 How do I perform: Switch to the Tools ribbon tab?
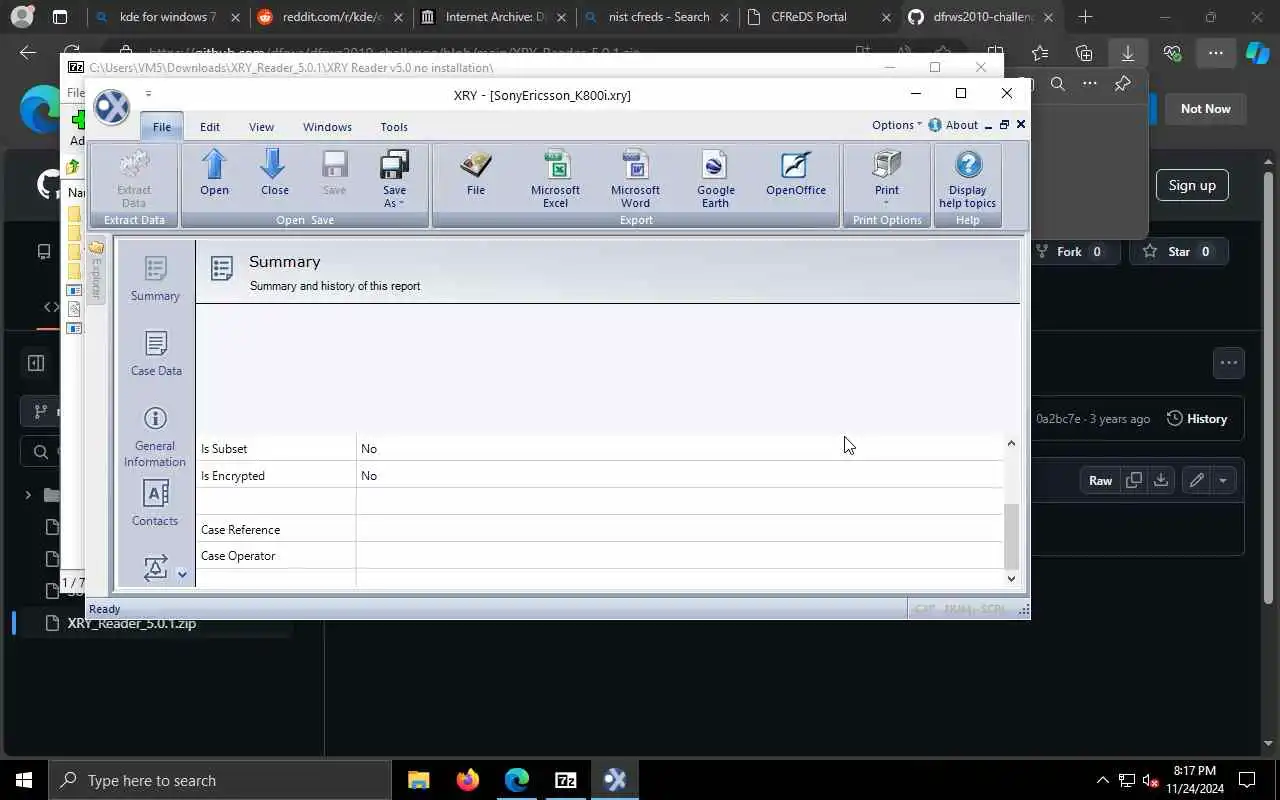[x=394, y=127]
